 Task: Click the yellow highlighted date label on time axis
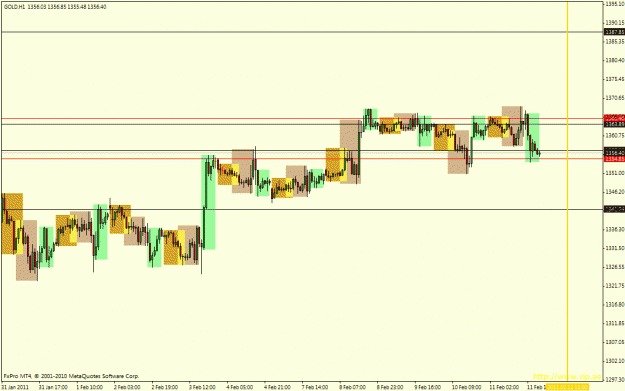pyautogui.click(x=567, y=387)
